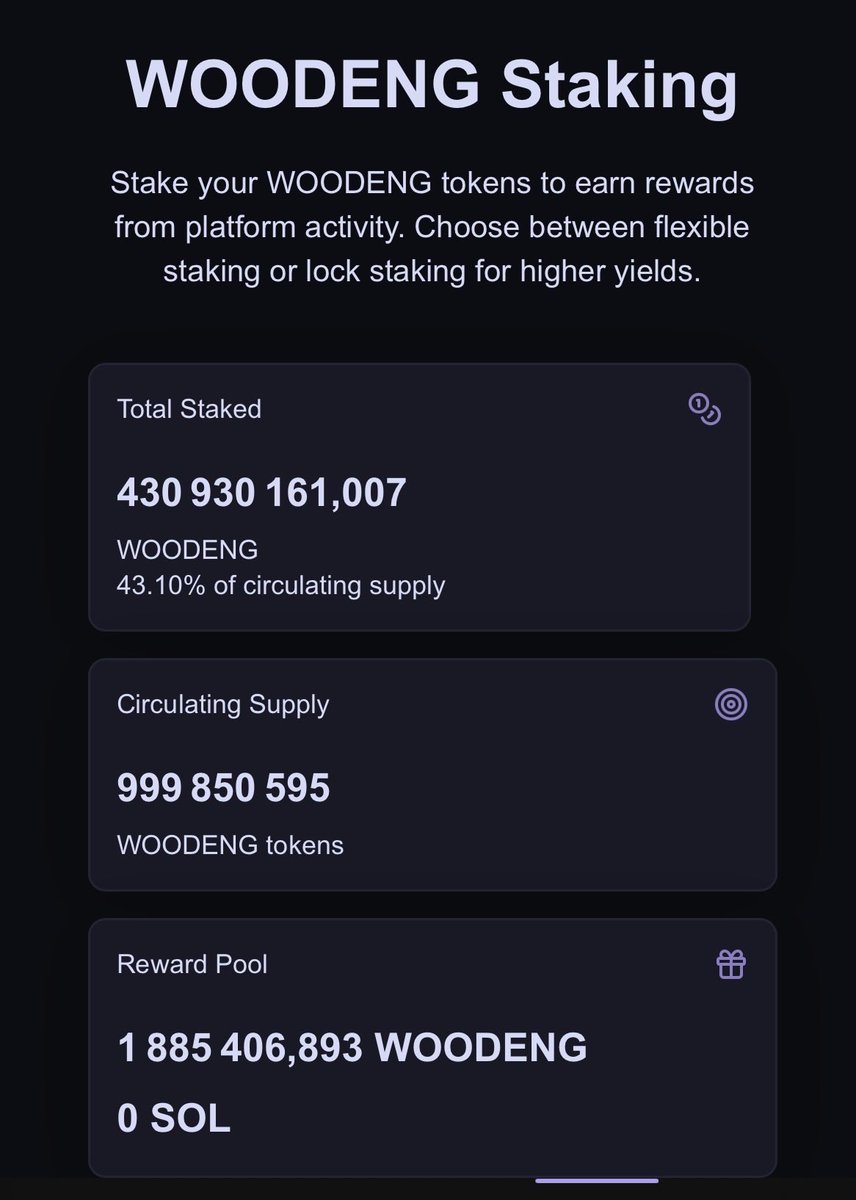The image size is (856, 1200).
Task: Click the 43.10% of circulating supply text
Action: point(281,585)
